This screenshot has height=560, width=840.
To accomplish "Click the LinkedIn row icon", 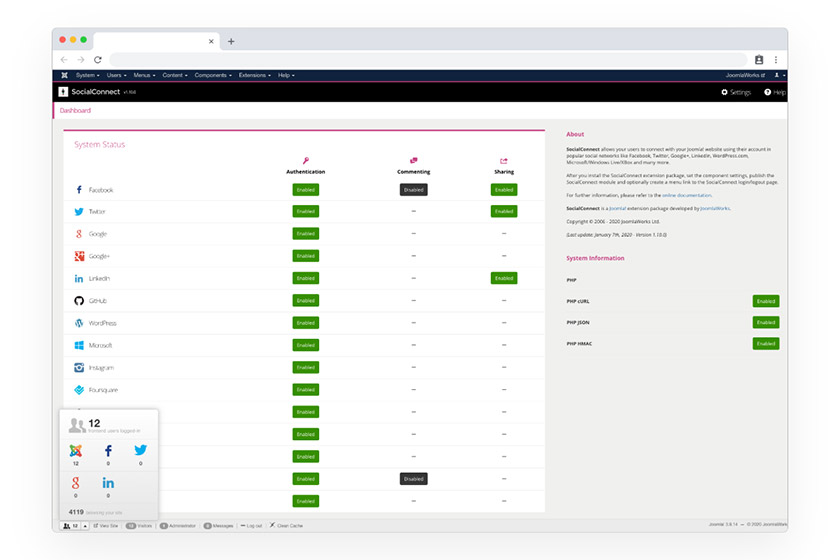I will tap(79, 278).
